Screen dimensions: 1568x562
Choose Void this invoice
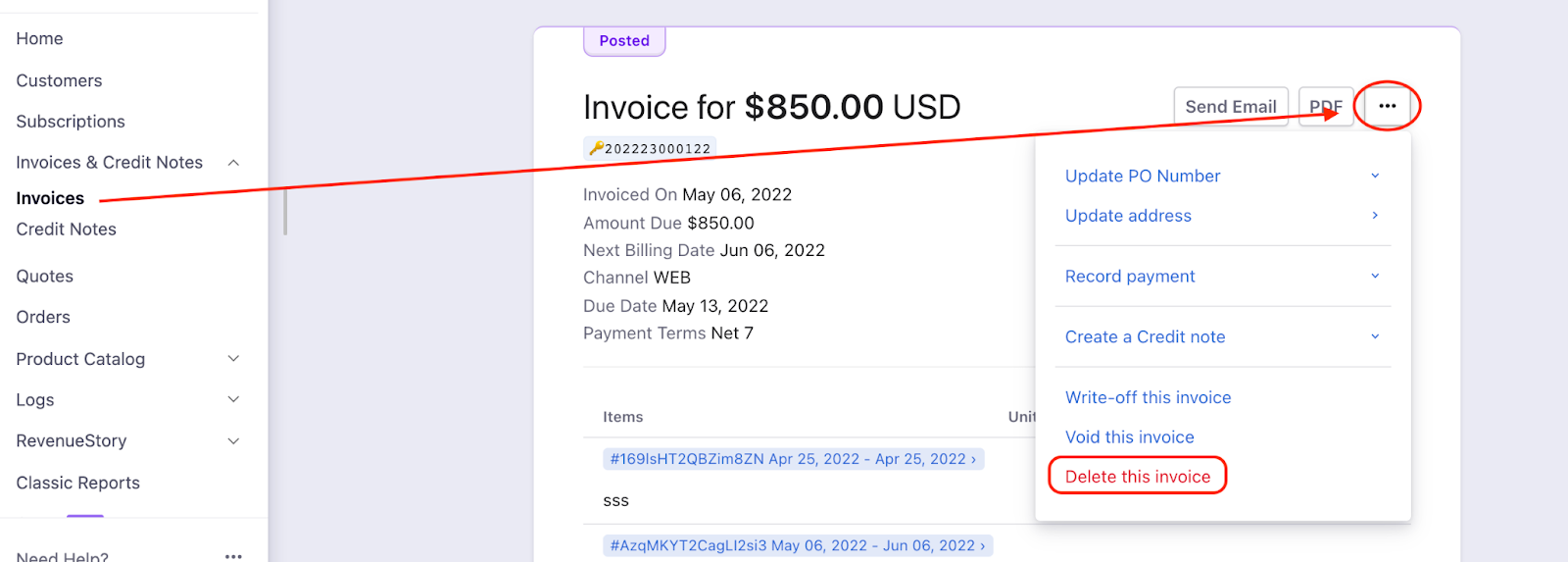click(x=1129, y=437)
